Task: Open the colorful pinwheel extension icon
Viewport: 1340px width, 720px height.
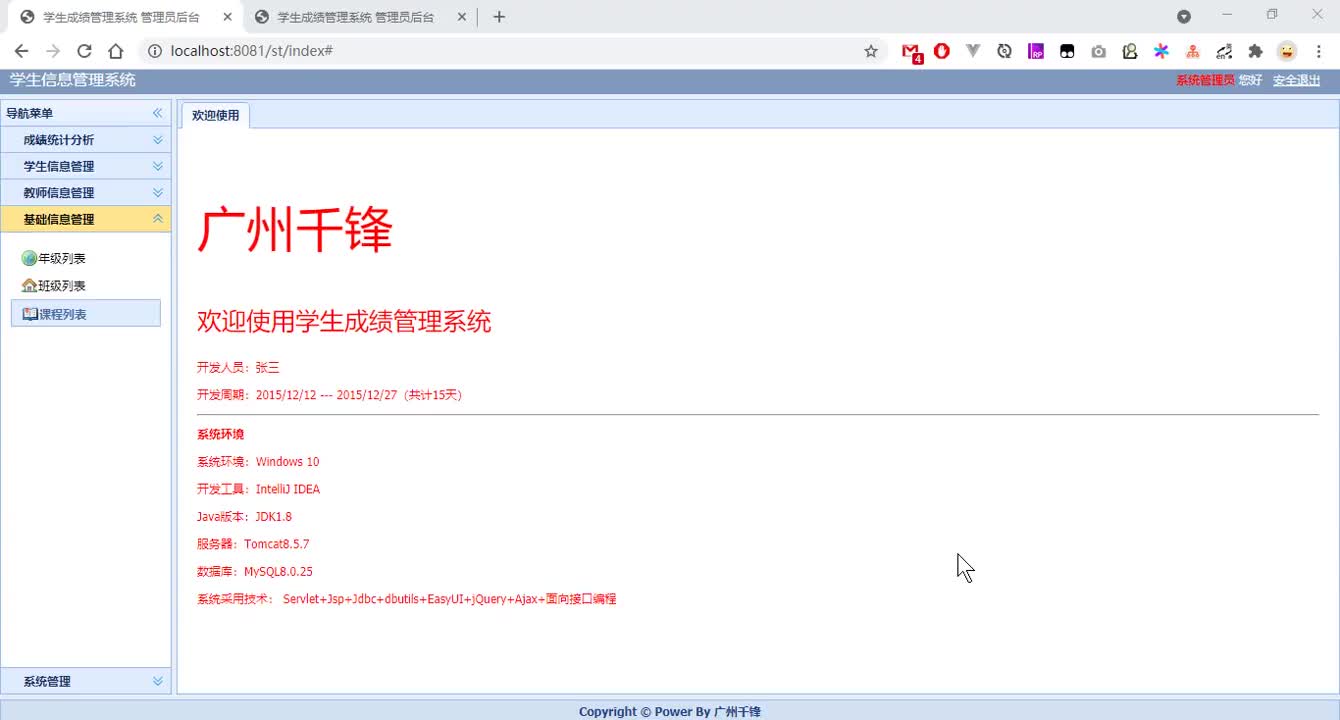Action: tap(1161, 51)
